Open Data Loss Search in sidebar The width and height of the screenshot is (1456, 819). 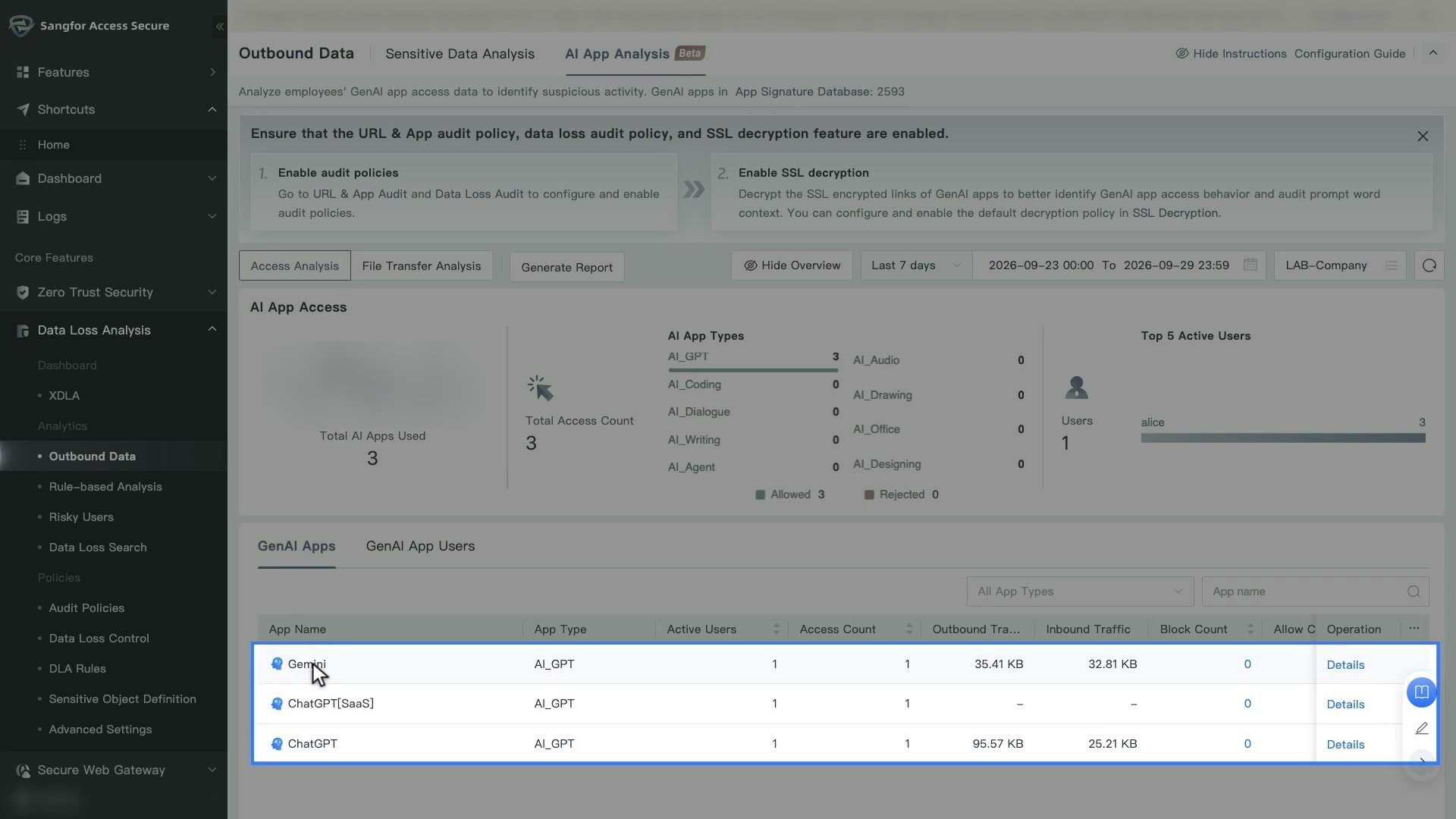(98, 548)
